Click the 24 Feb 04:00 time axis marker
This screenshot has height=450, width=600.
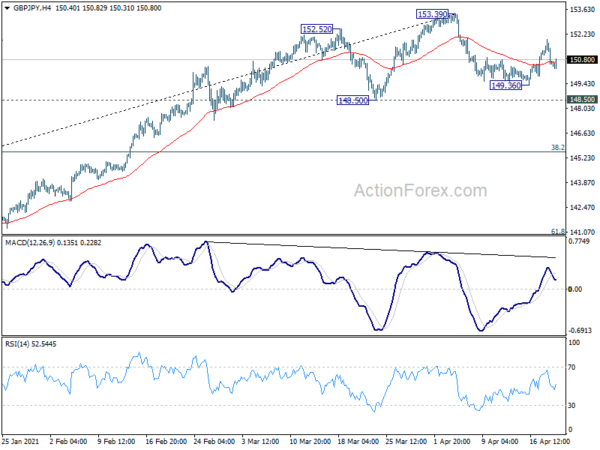point(215,441)
